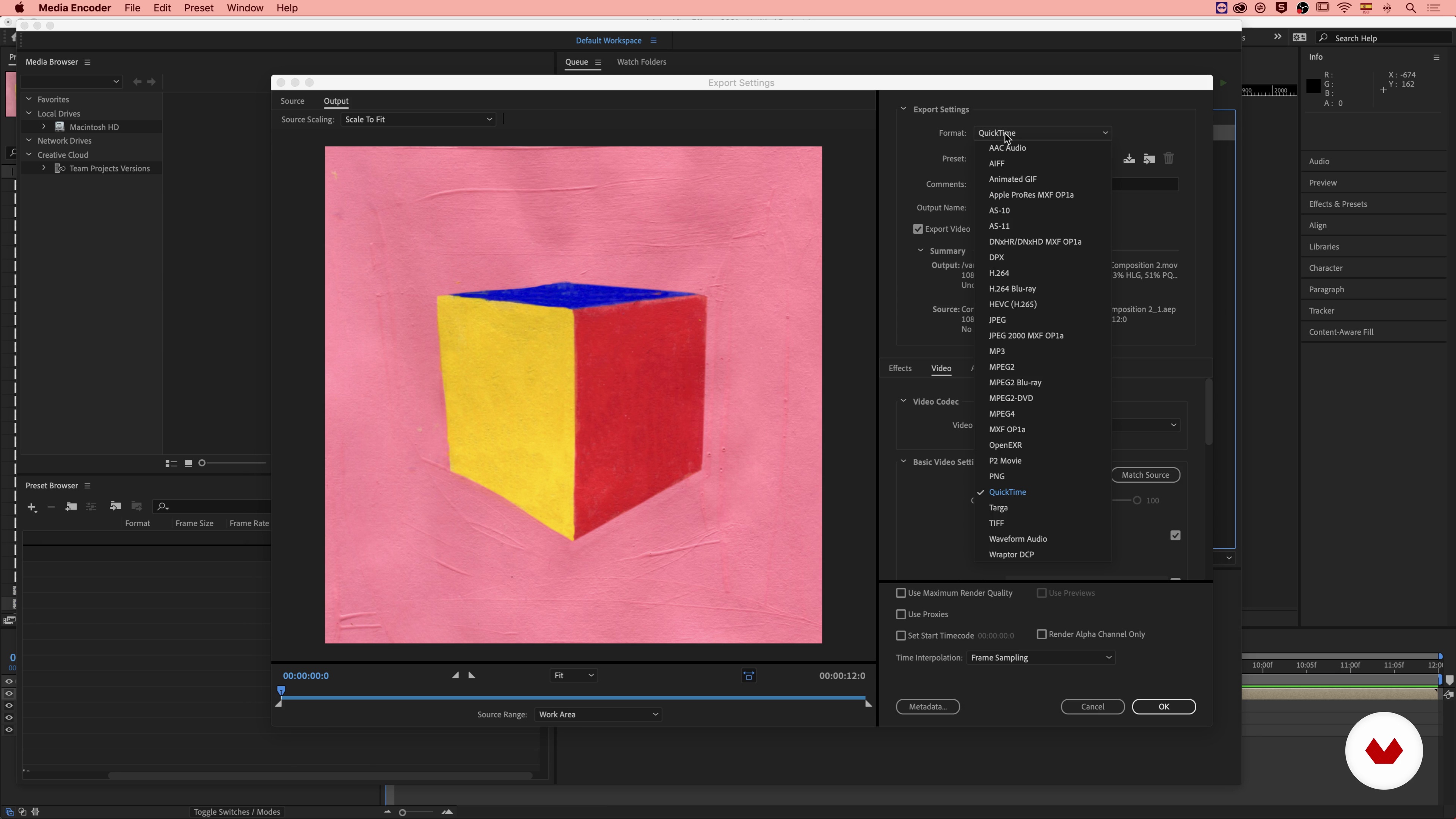Click the Create new preset plus icon
Viewport: 1456px width, 819px height.
[32, 507]
